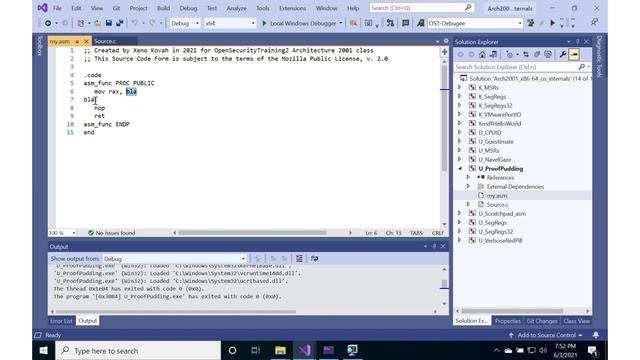This screenshot has height=360, width=640.
Task: Open the Debug menu
Action: point(188,8)
